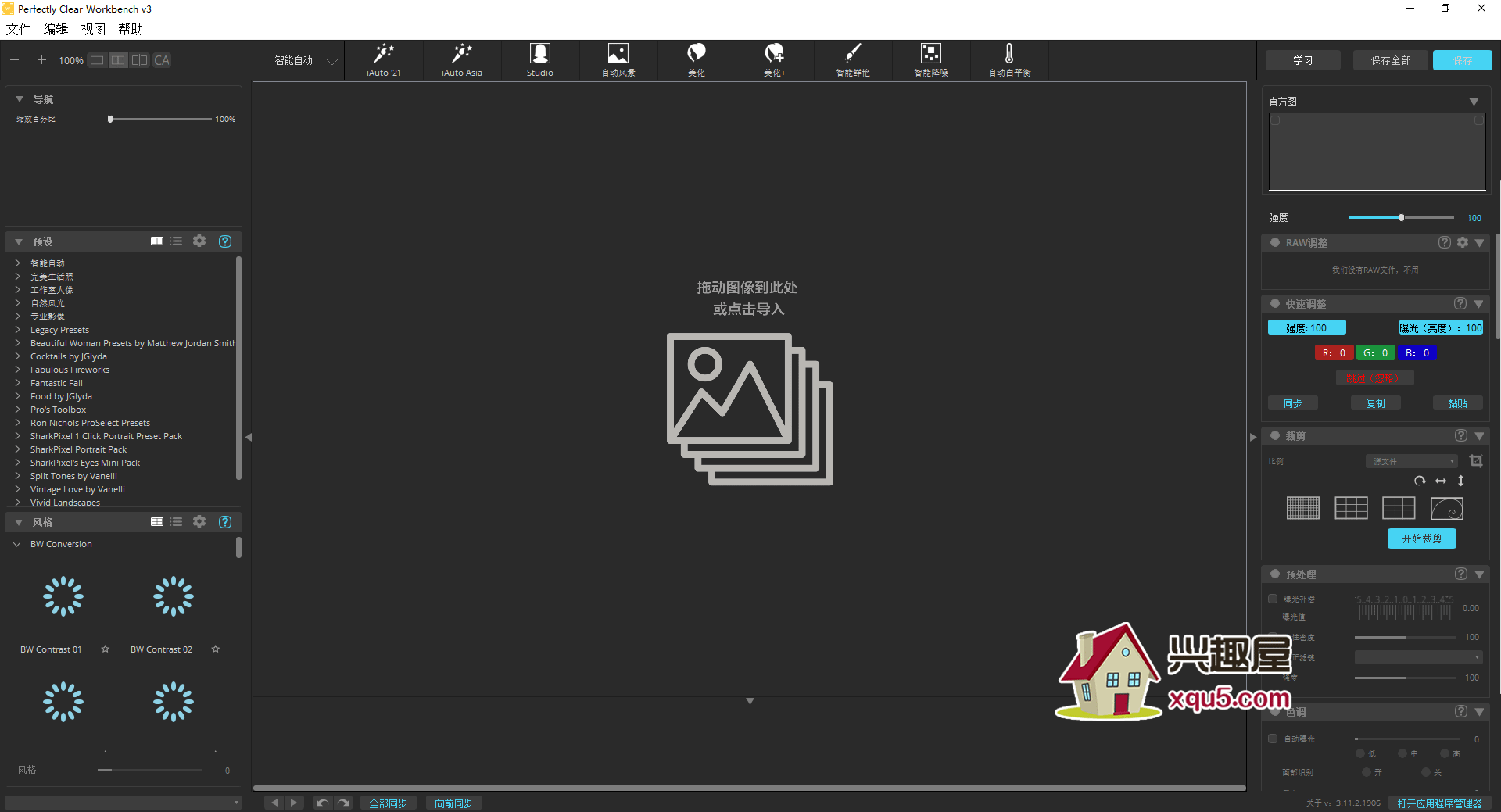Zoom out with the minus icon
The image size is (1501, 812).
15,60
